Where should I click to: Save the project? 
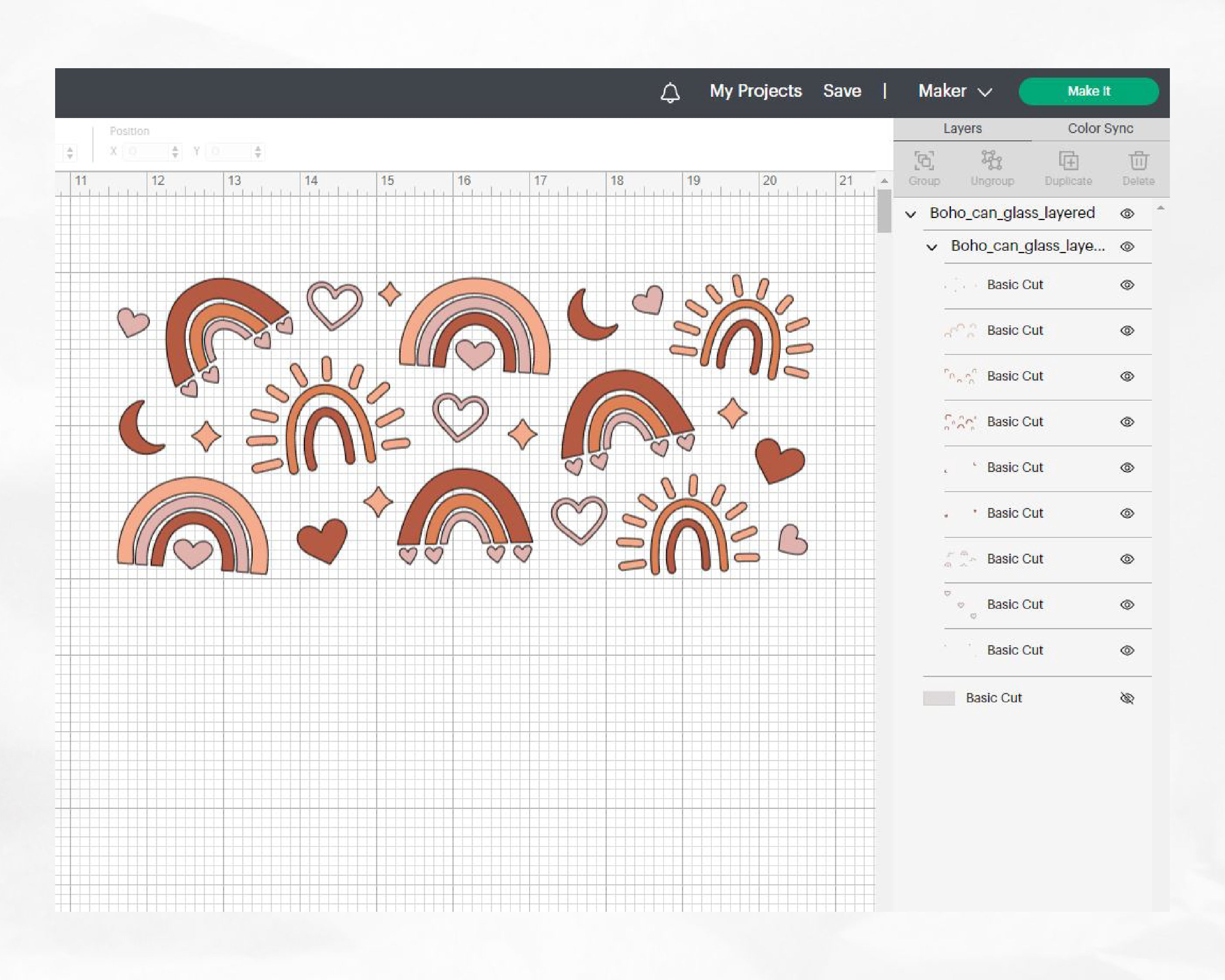[842, 91]
